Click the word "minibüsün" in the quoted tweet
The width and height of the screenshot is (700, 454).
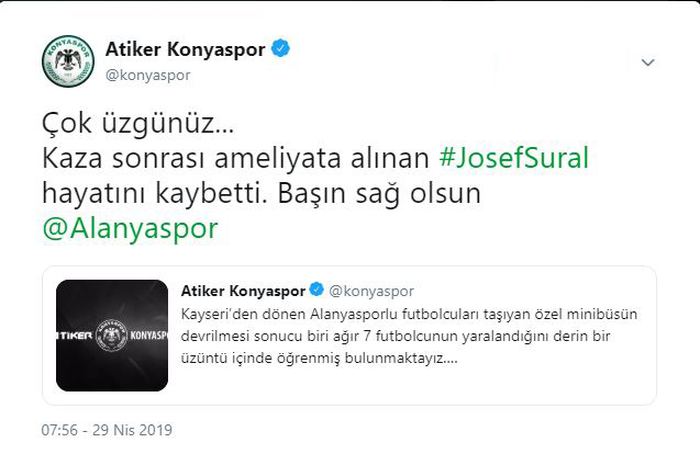pos(602,314)
